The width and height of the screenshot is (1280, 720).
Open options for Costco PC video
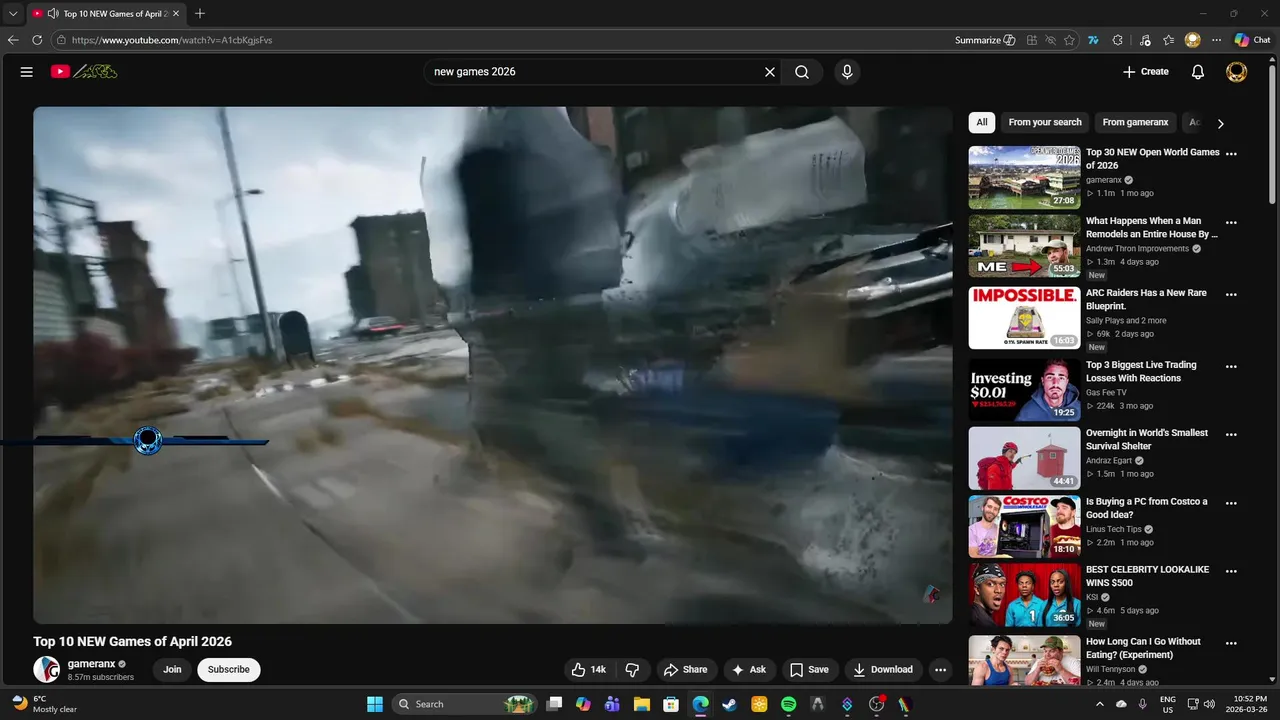(x=1231, y=503)
